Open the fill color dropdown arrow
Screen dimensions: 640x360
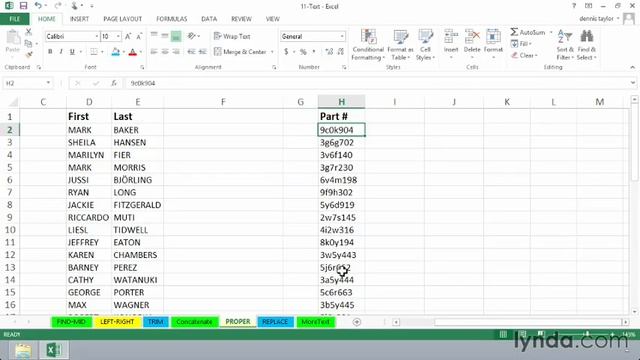tap(123, 52)
